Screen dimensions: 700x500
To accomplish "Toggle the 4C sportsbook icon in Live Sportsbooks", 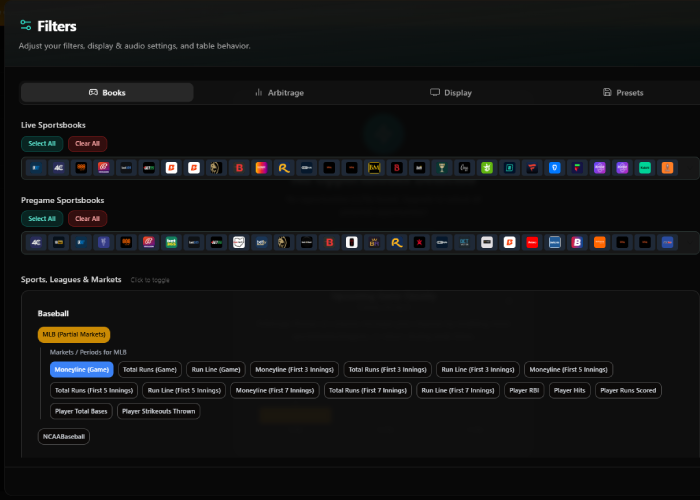I will (x=58, y=168).
